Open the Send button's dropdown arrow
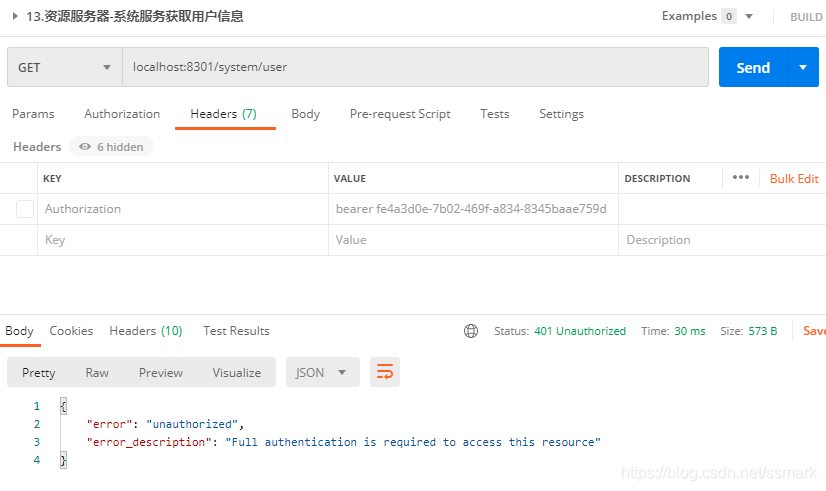The image size is (826, 491). [x=803, y=67]
